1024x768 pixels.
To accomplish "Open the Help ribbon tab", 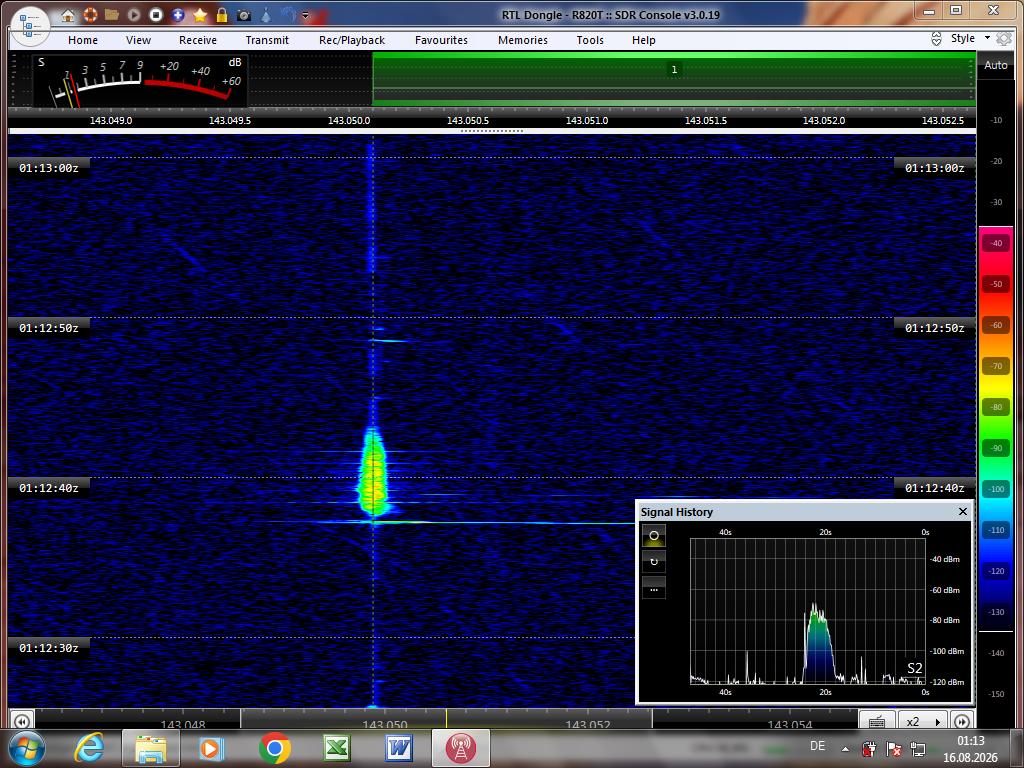I will tap(643, 40).
